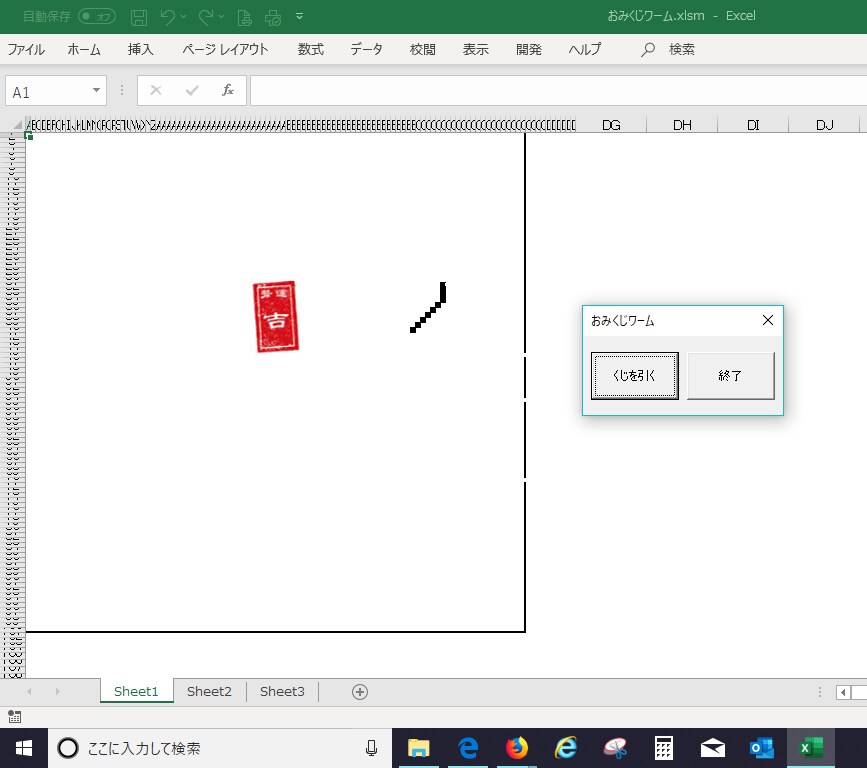Click the 検索 search magnifier box

(667, 49)
